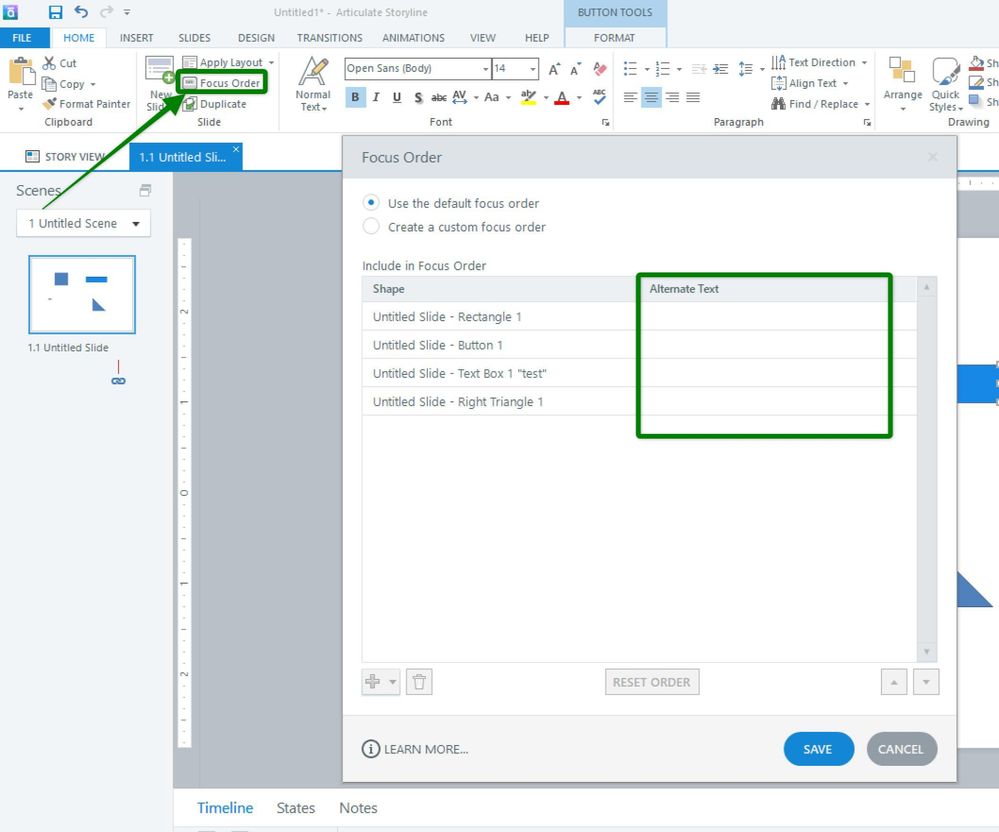Select 'Use the default focus order' option

coord(371,203)
